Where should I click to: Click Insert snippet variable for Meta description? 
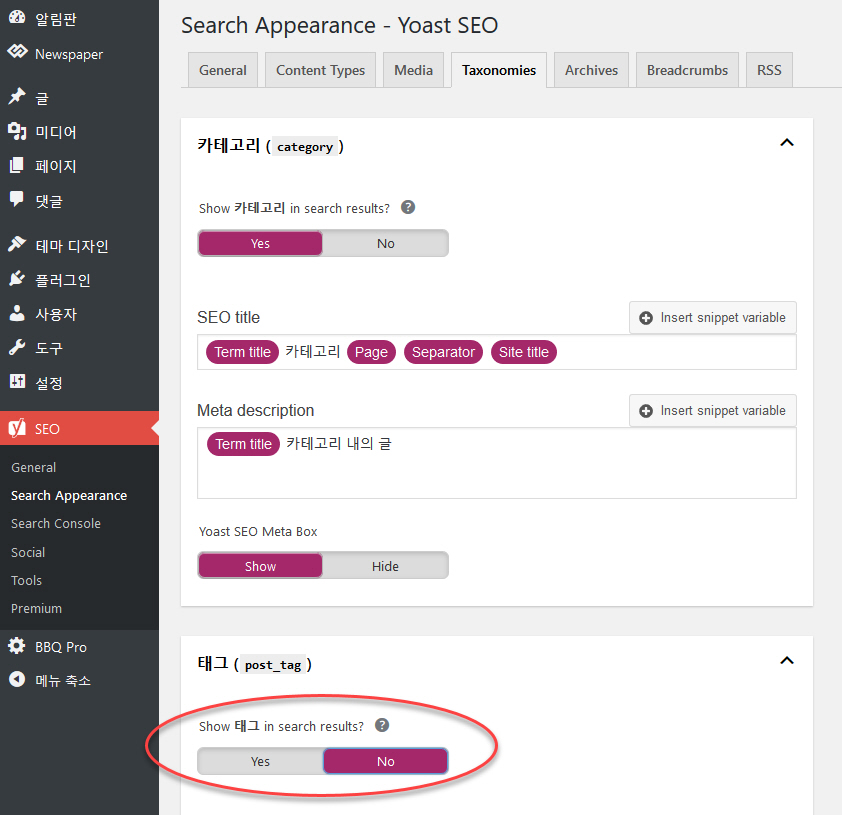(713, 411)
